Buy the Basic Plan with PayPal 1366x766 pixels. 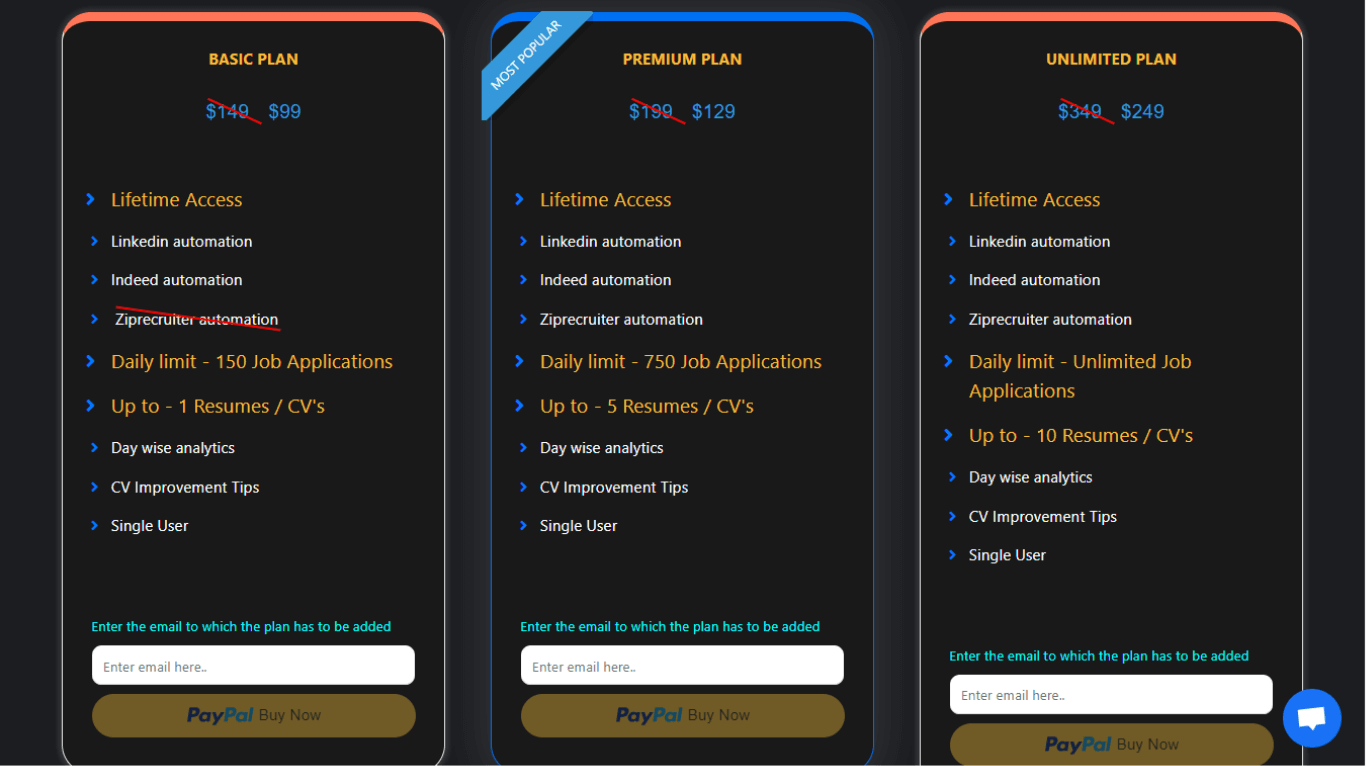tap(254, 715)
